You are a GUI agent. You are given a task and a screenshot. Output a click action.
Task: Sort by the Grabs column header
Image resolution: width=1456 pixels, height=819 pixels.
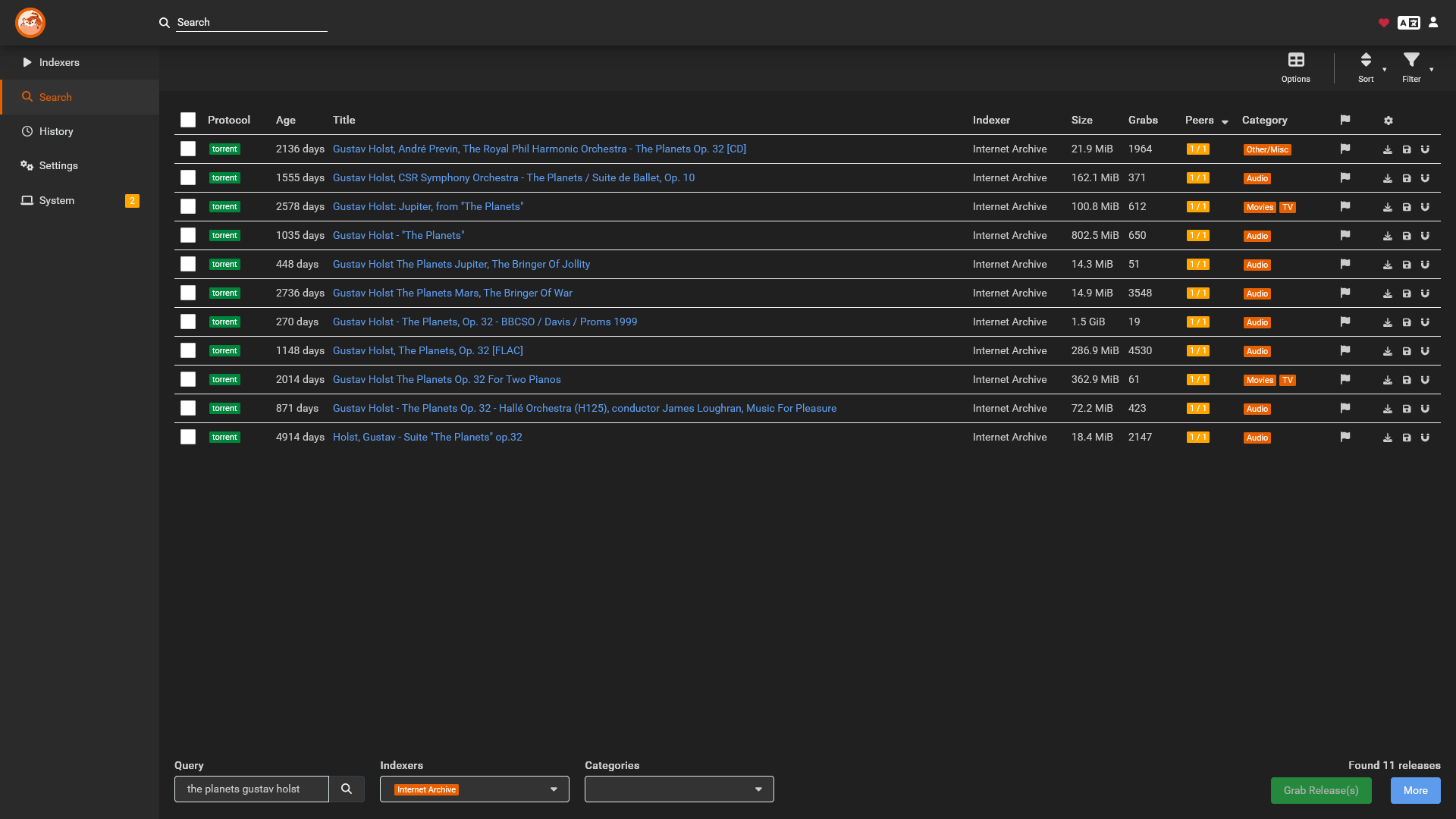tap(1143, 120)
